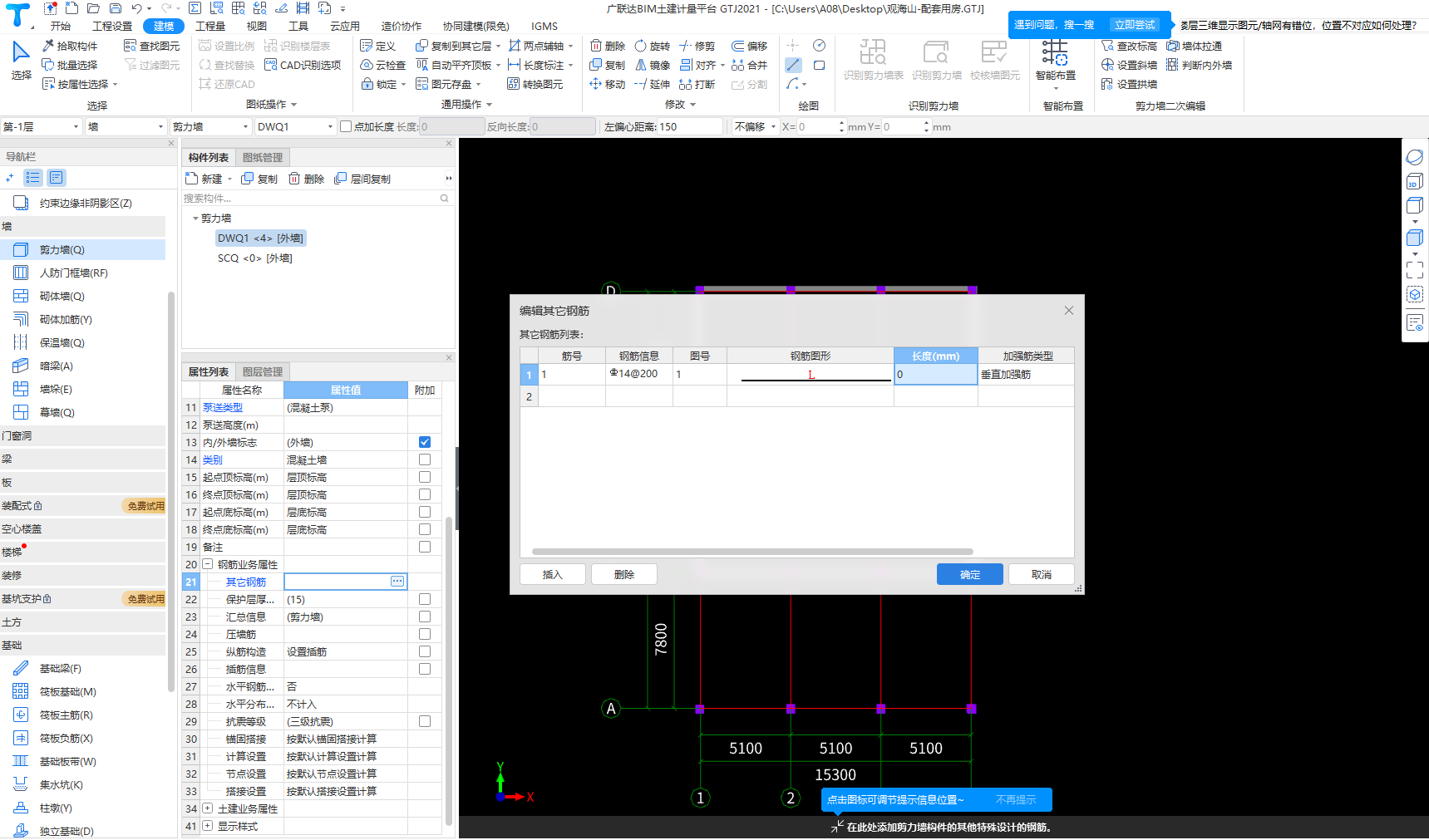Select the 旋转 rotate tool

pos(653,46)
